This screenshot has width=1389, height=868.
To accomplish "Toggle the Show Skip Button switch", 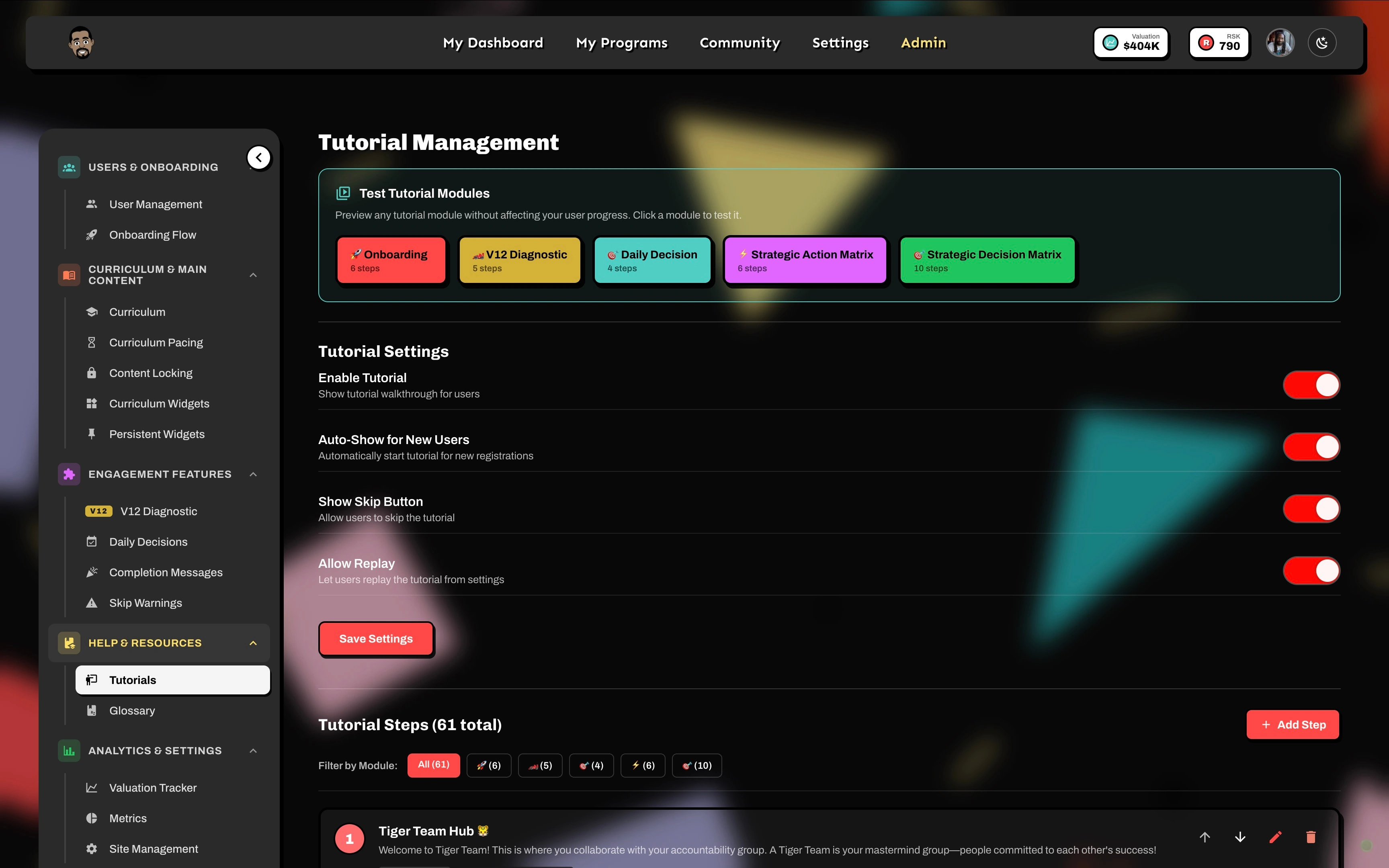I will [1311, 509].
